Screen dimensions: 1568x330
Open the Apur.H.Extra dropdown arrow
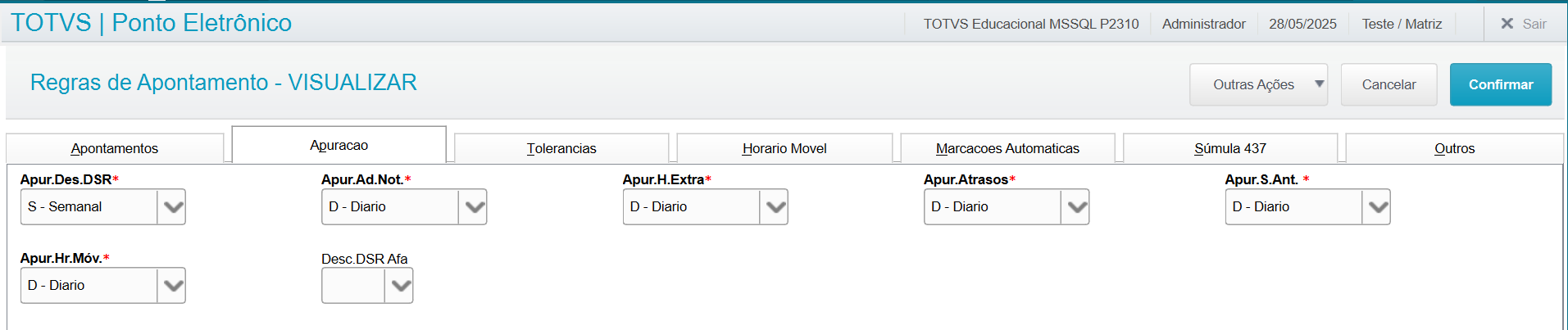(x=775, y=207)
